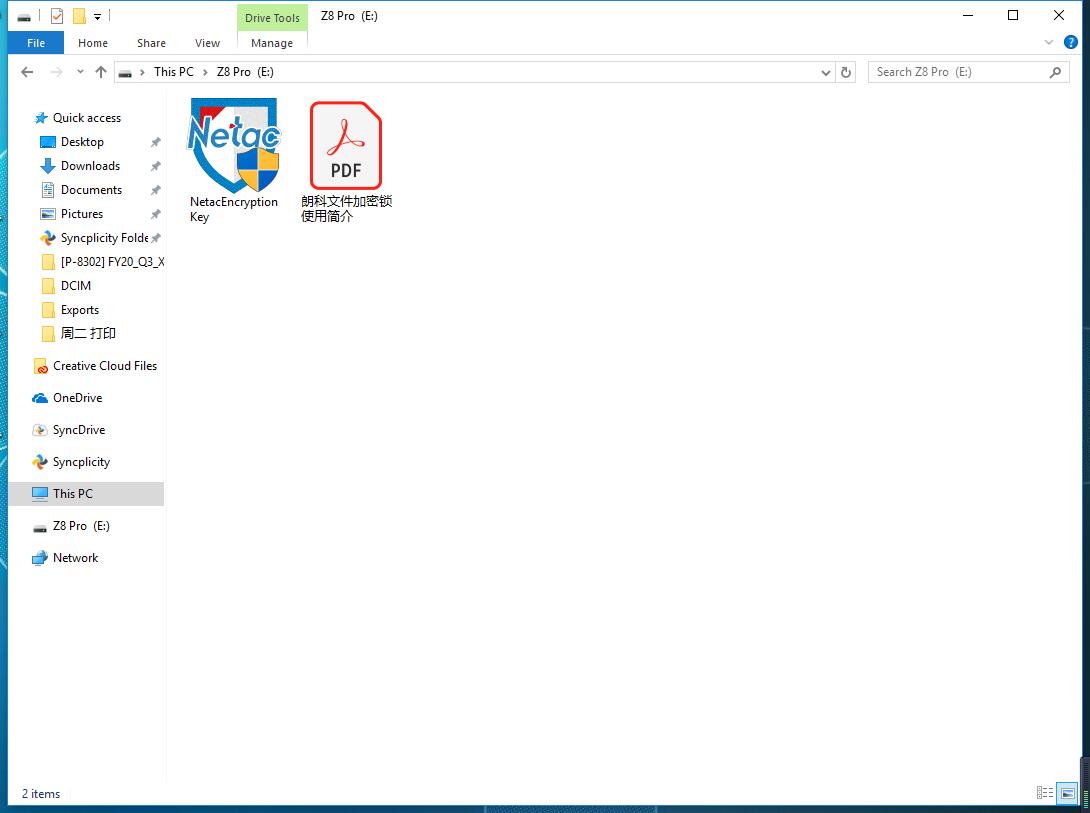This screenshot has height=813, width=1090.
Task: Open [P-8302] FY20_Q3 folder
Action: pos(113,262)
